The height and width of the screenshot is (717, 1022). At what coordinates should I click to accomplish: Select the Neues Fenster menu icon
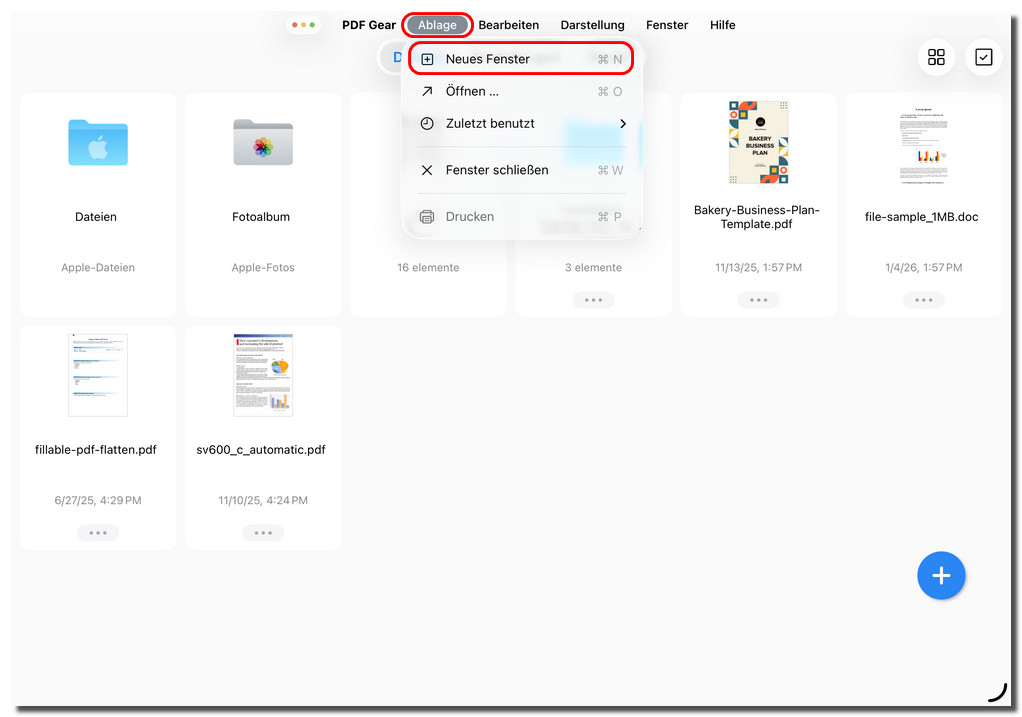coord(427,58)
